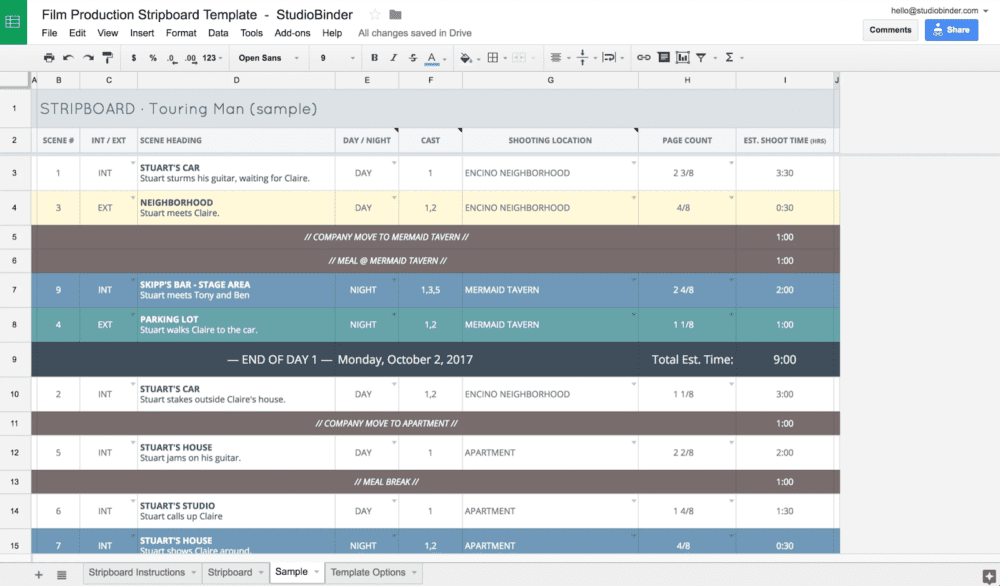Insert a chart

683,57
